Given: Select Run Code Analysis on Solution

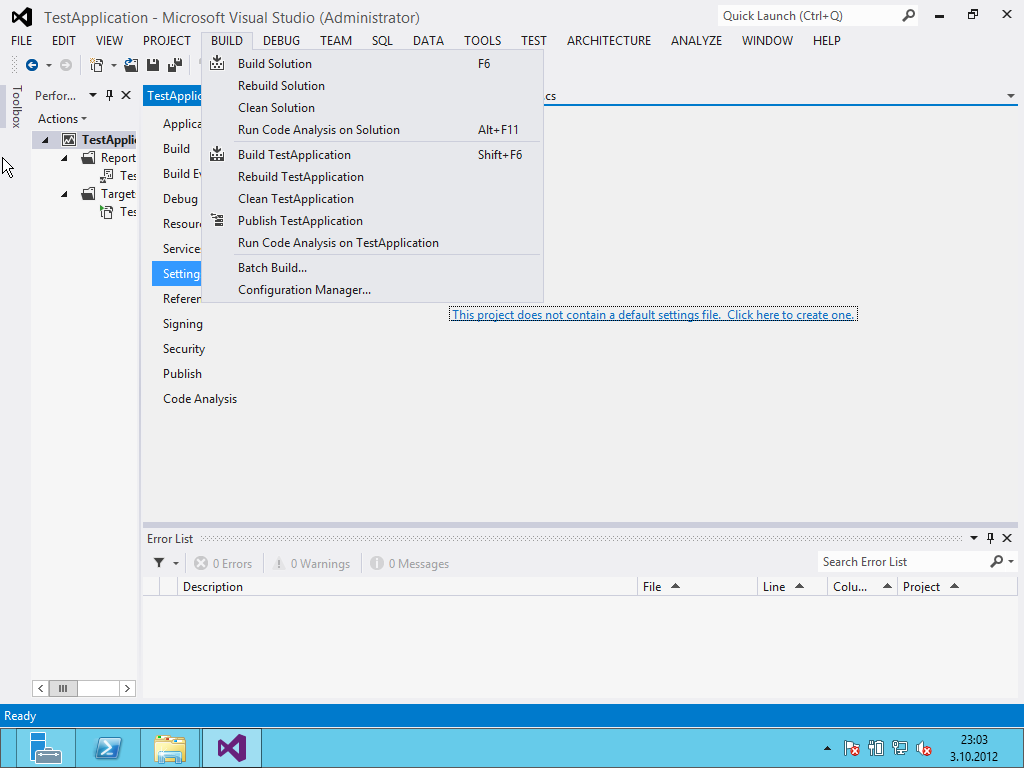Looking at the screenshot, I should pos(372,129).
